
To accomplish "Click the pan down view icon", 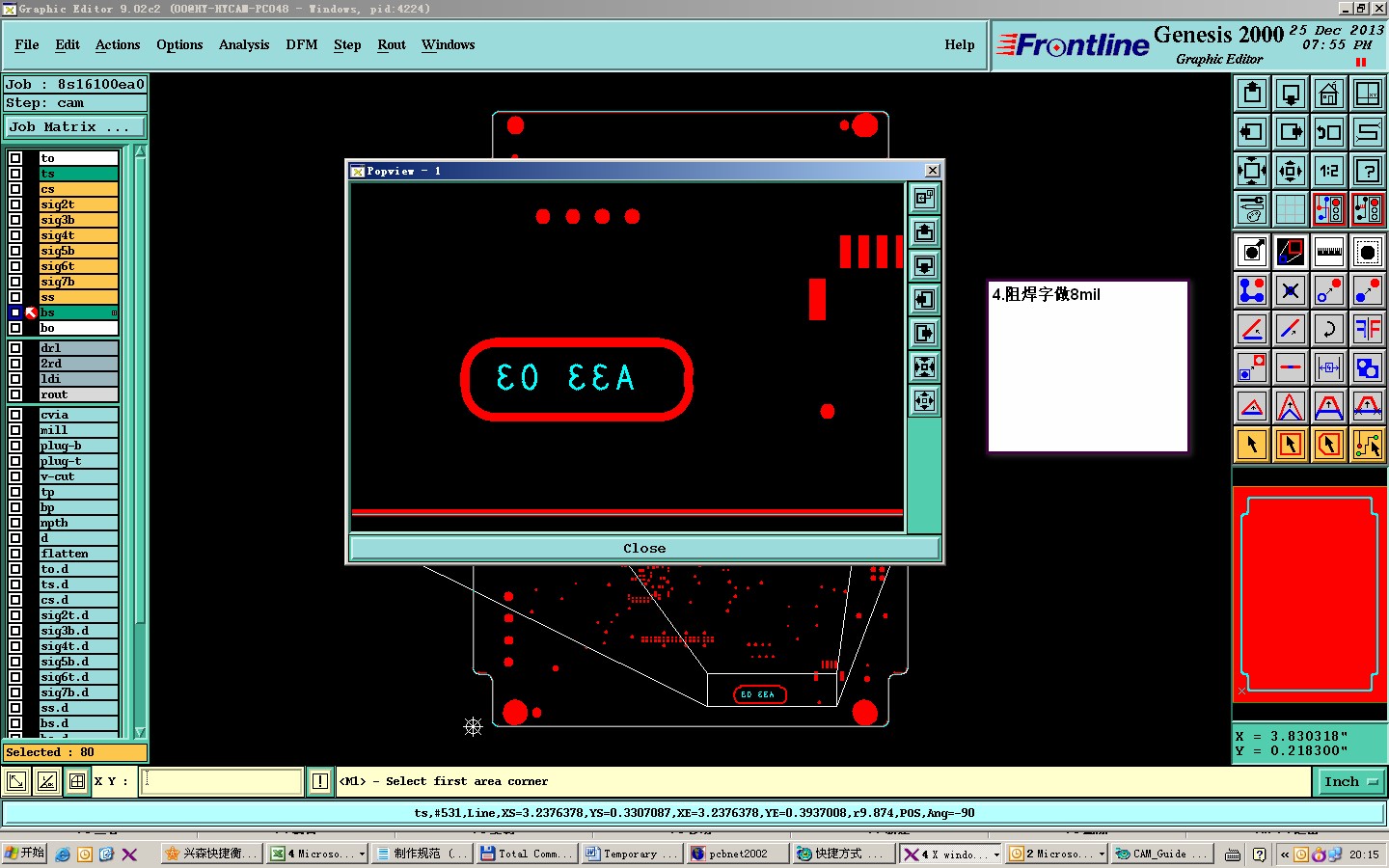I will click(x=1291, y=94).
